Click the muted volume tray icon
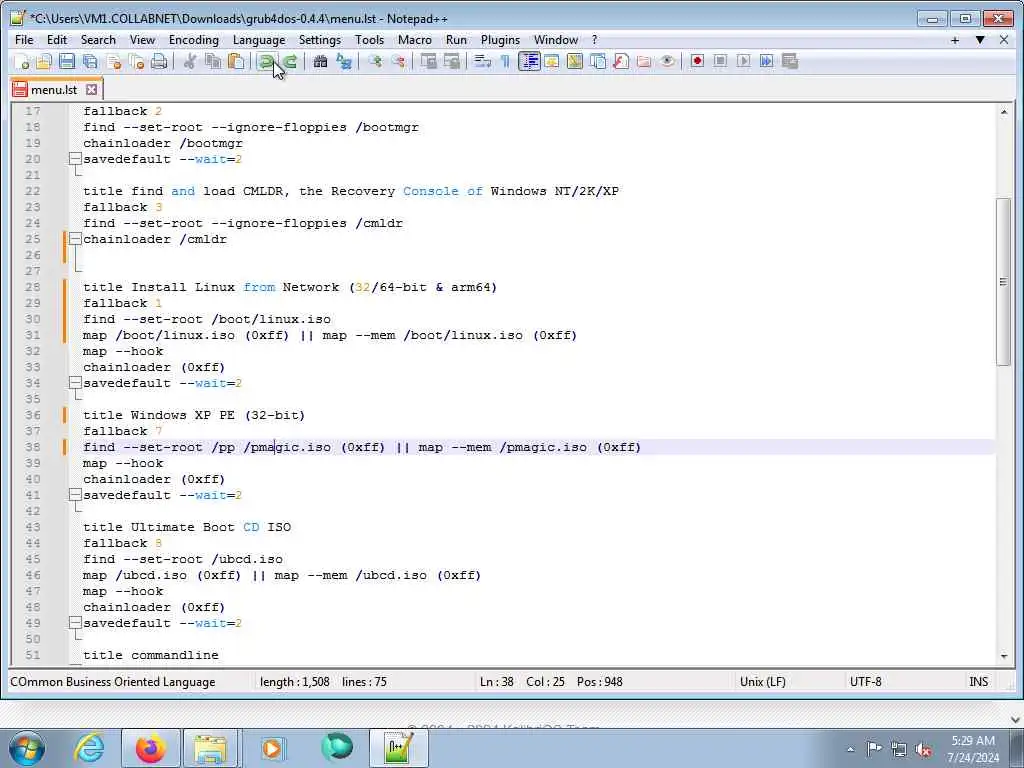This screenshot has width=1024, height=768. [x=923, y=749]
